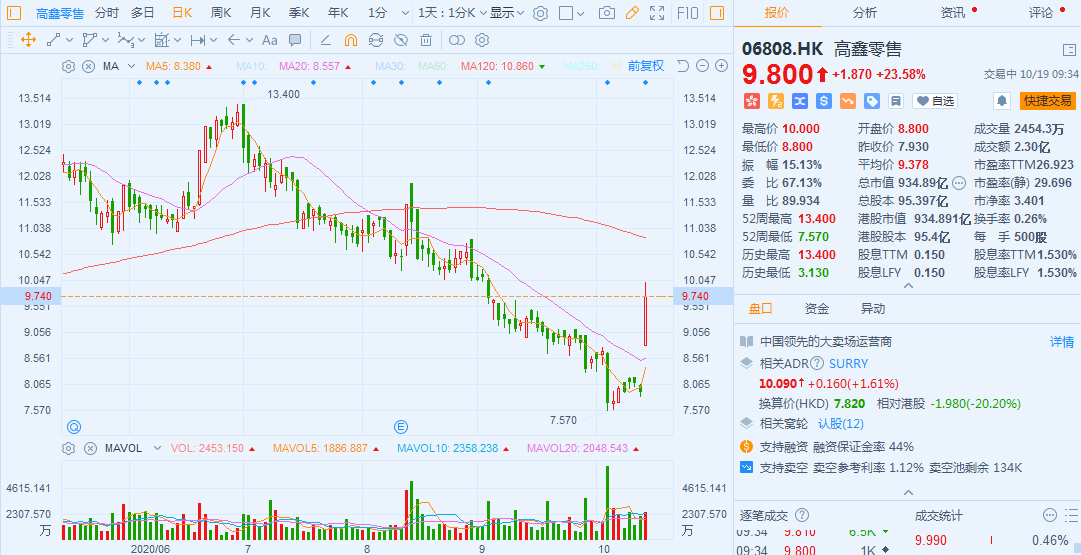
Task: Take a chart screenshot with camera icon
Action: click(607, 12)
